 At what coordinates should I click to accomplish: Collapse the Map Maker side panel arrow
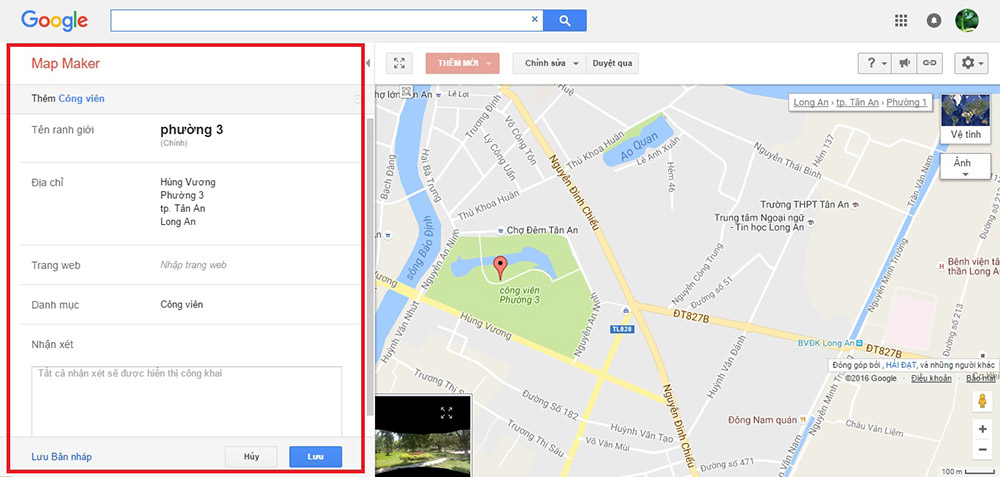point(368,63)
